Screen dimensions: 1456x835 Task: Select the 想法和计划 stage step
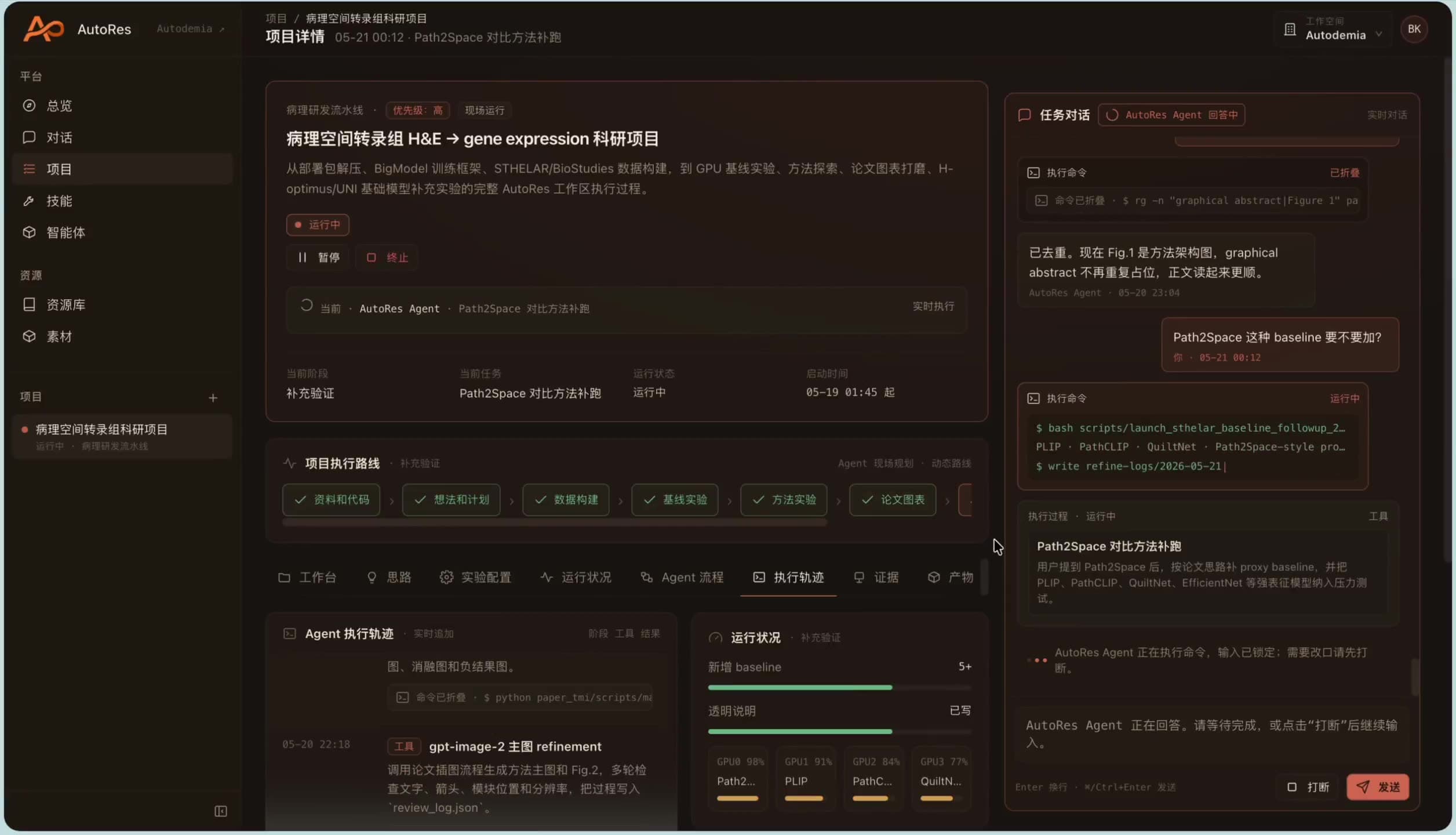pos(451,500)
